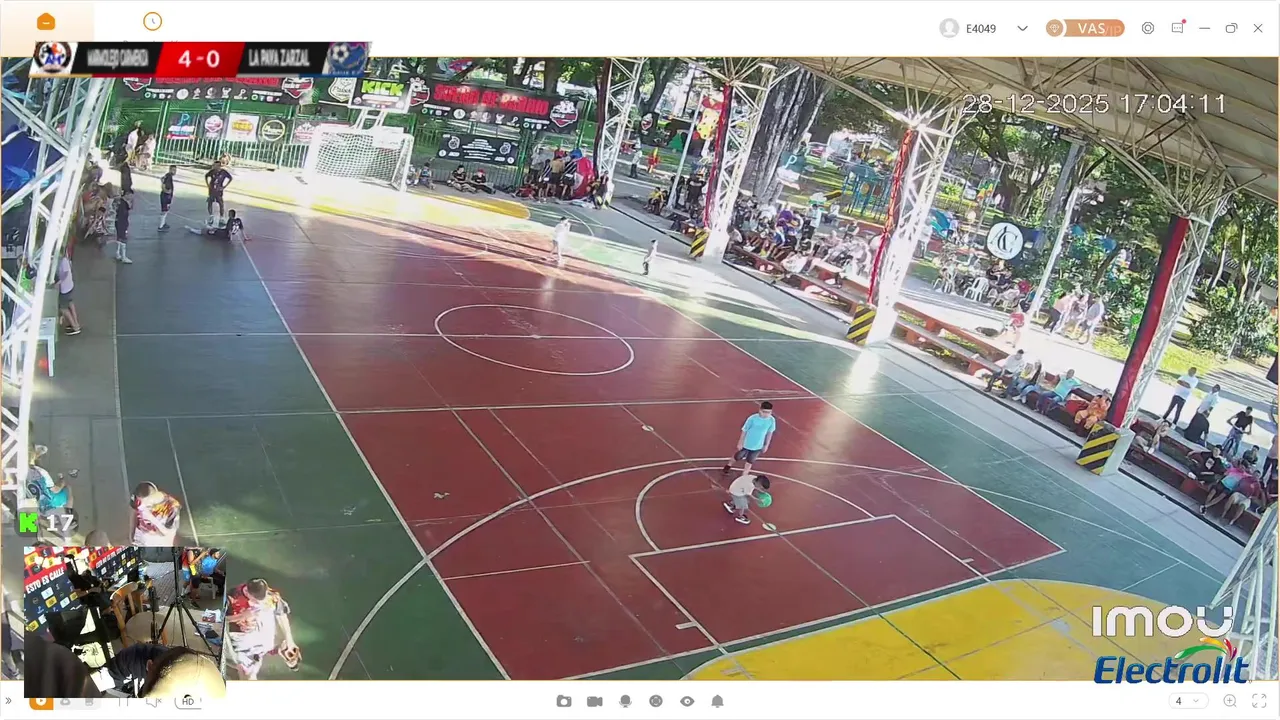Open the Home tab icon
Screen dimensions: 1280x720
(x=46, y=22)
